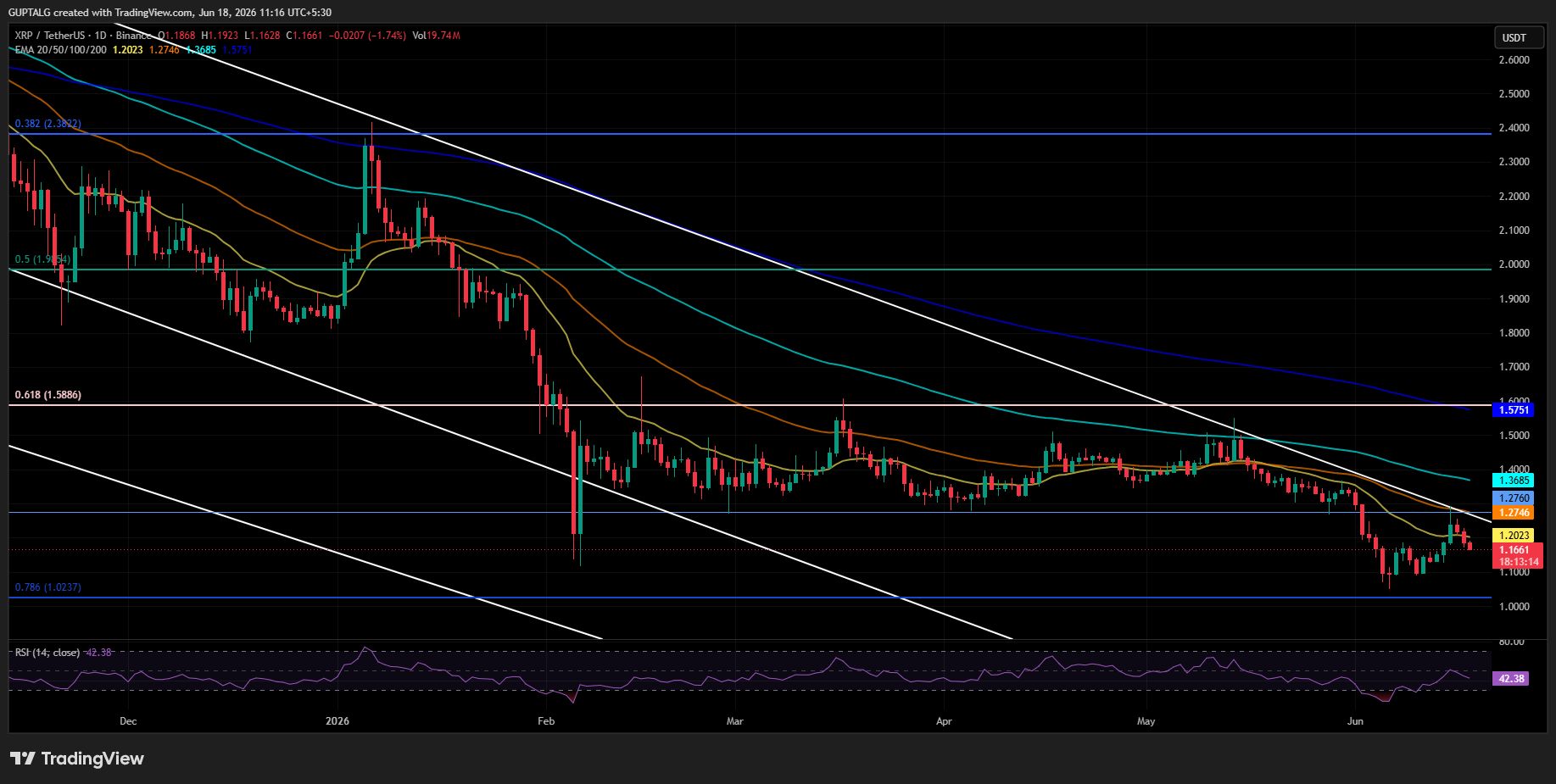Click the Vol 19.74M volume value
Image resolution: width=1556 pixels, height=784 pixels.
click(x=437, y=36)
